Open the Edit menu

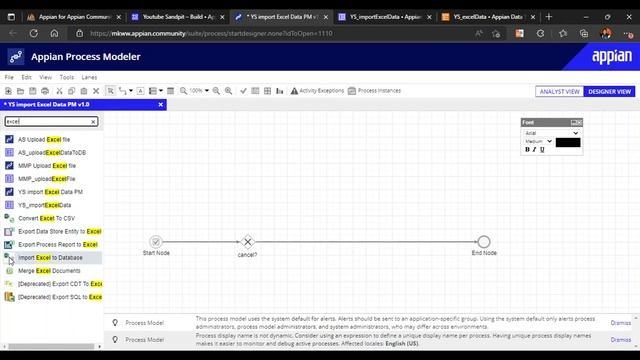coord(27,77)
